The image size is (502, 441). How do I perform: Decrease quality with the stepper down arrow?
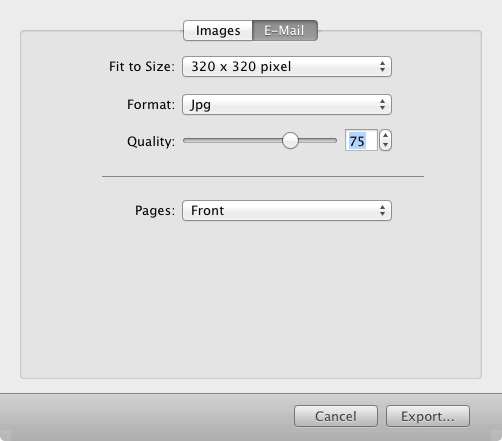[386, 145]
